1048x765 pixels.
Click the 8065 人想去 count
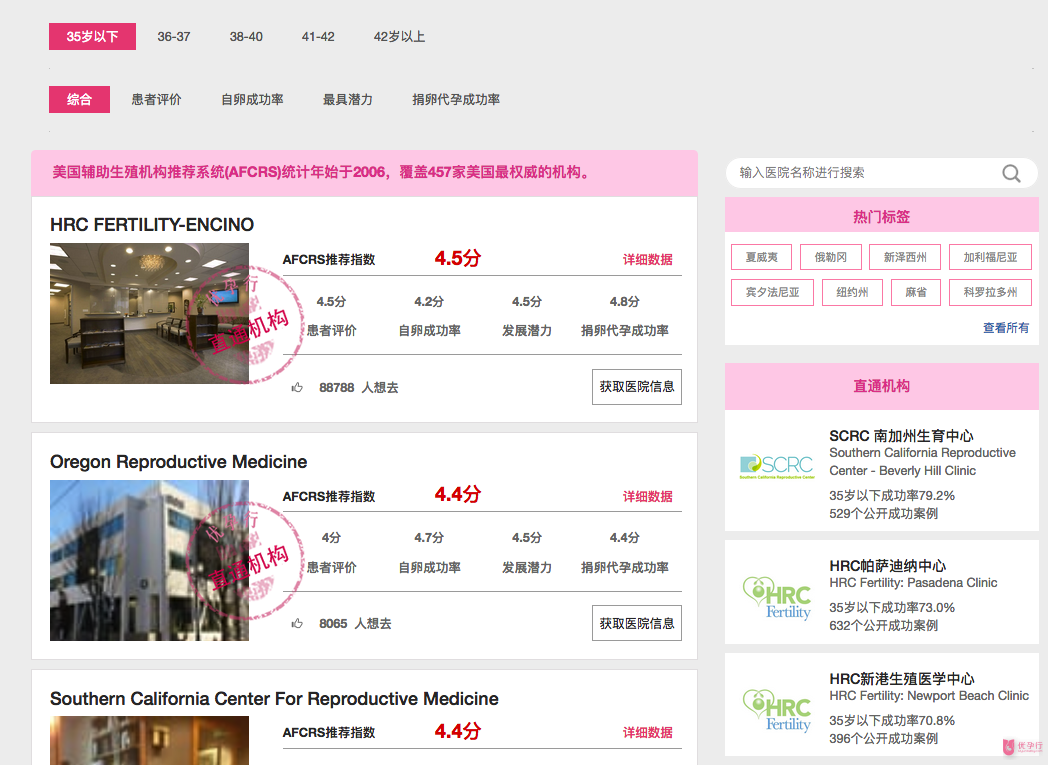point(355,623)
